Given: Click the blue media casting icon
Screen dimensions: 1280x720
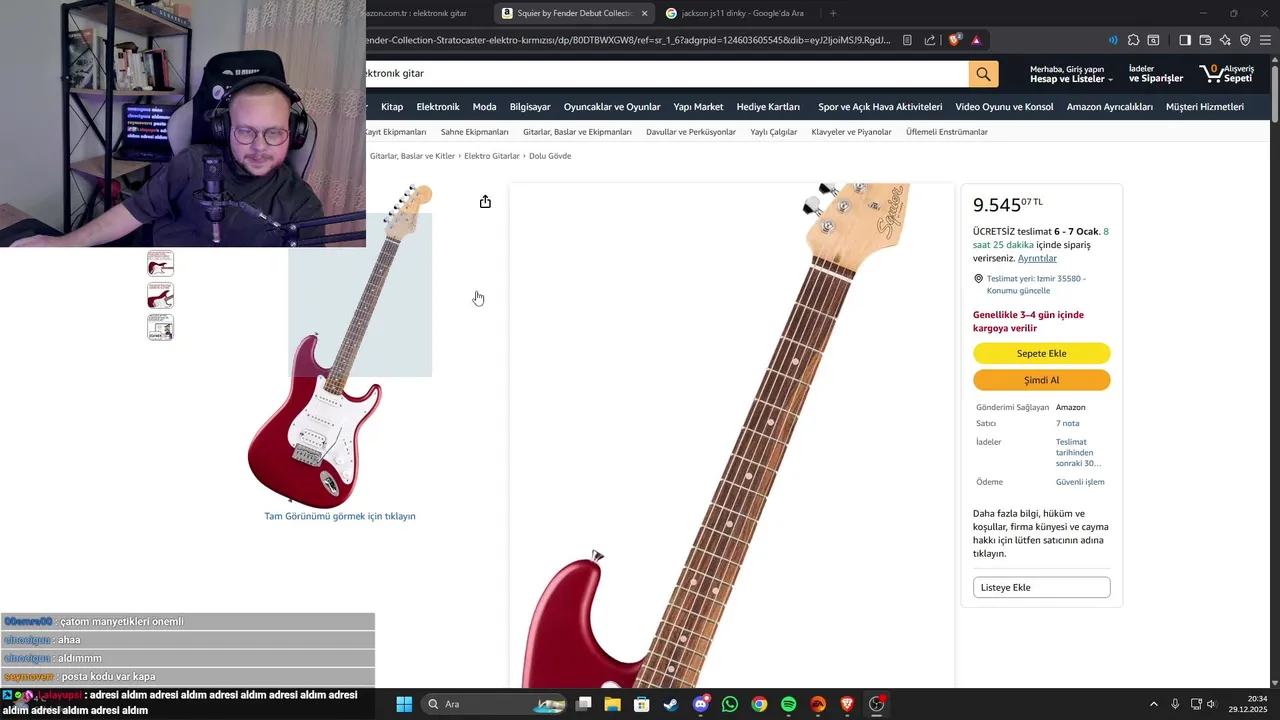Looking at the screenshot, I should point(1113,40).
